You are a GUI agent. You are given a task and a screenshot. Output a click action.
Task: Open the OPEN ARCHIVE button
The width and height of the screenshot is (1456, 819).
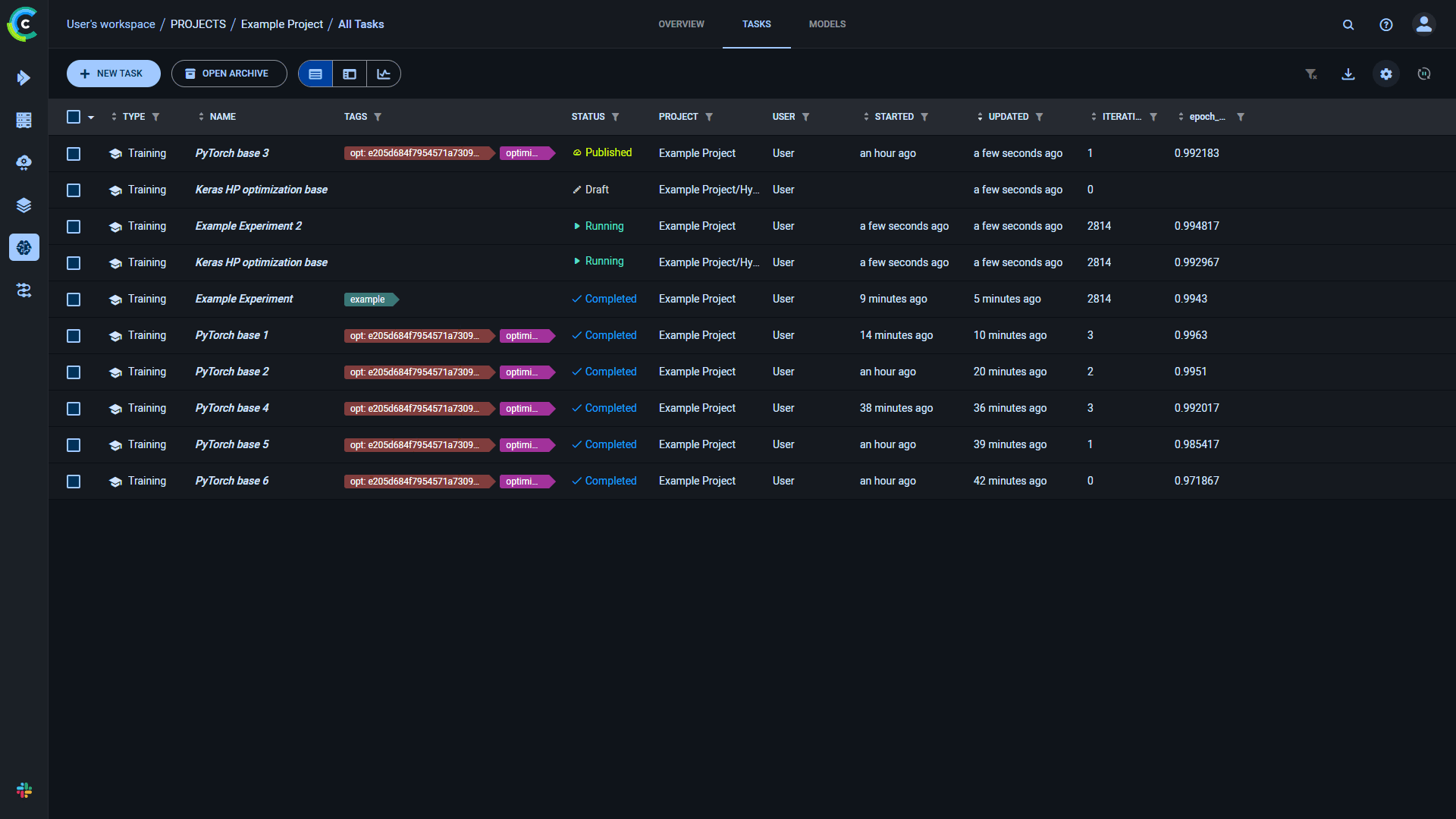(x=227, y=73)
